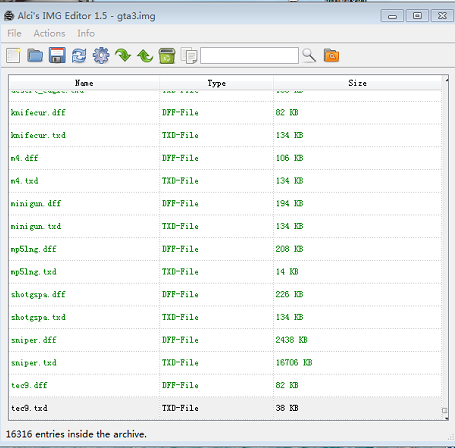This screenshot has width=455, height=448.
Task: Click the green recycle bin delete icon
Action: (x=167, y=55)
